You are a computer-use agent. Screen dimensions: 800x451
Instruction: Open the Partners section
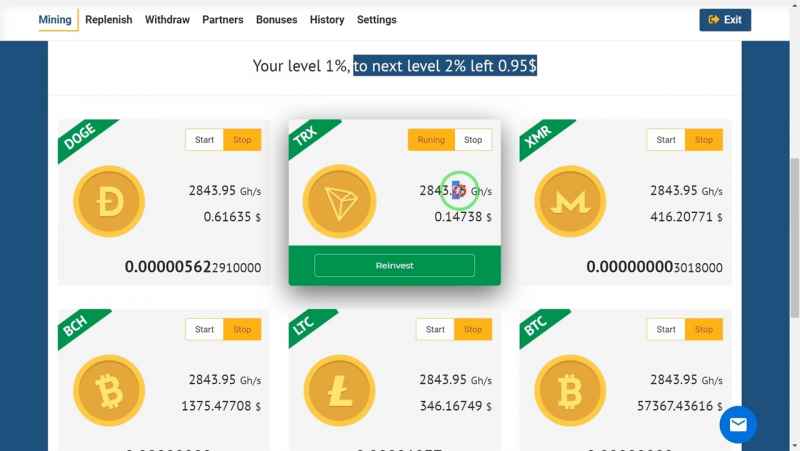click(223, 20)
